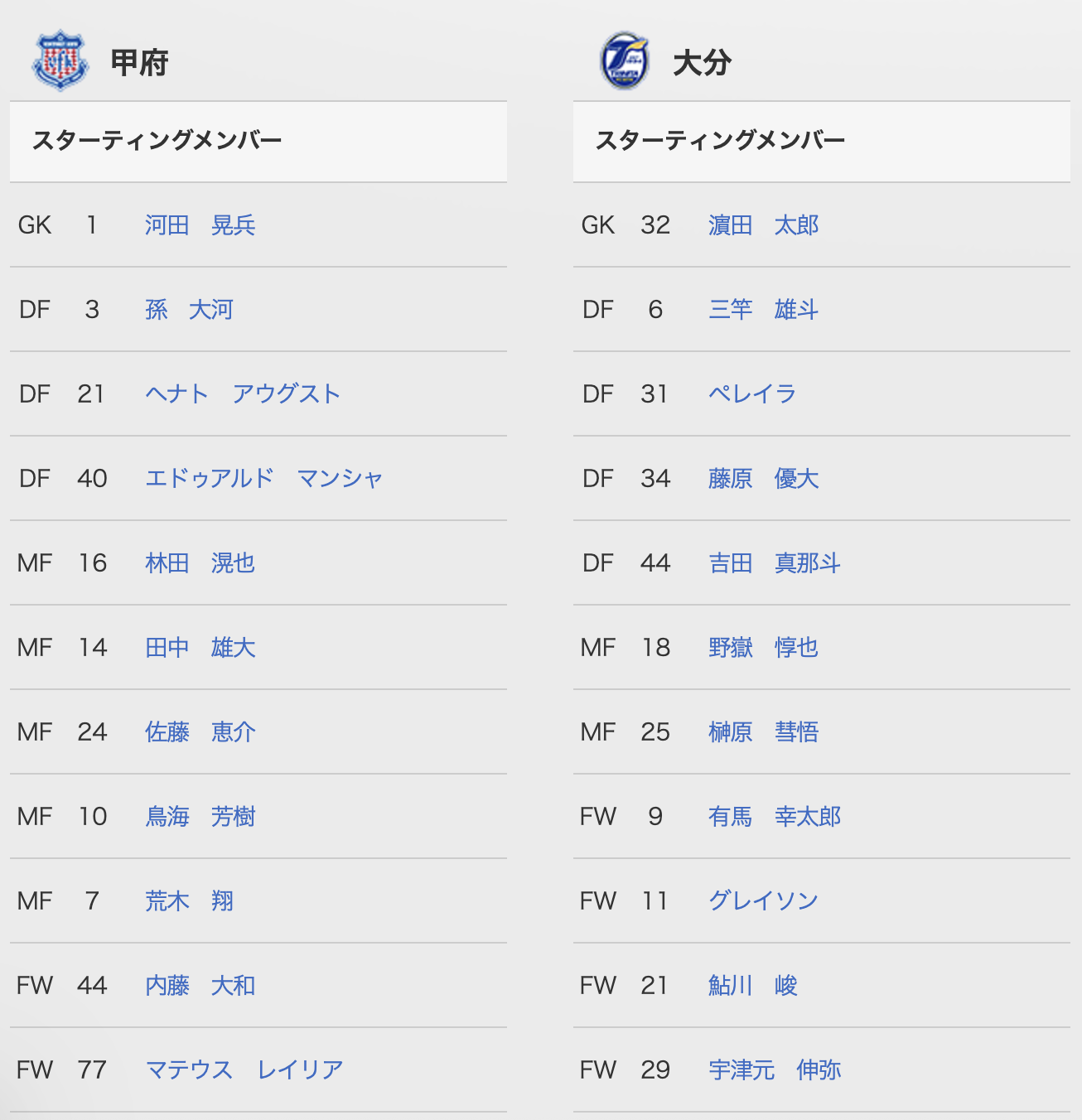Click 吉田 真那斗 in Oita lineup

775,563
